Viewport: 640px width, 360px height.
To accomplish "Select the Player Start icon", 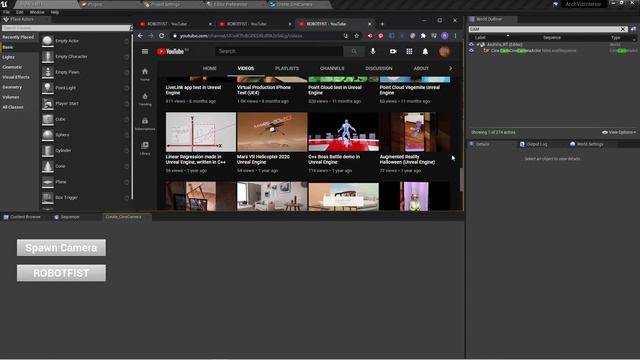I will coord(48,104).
